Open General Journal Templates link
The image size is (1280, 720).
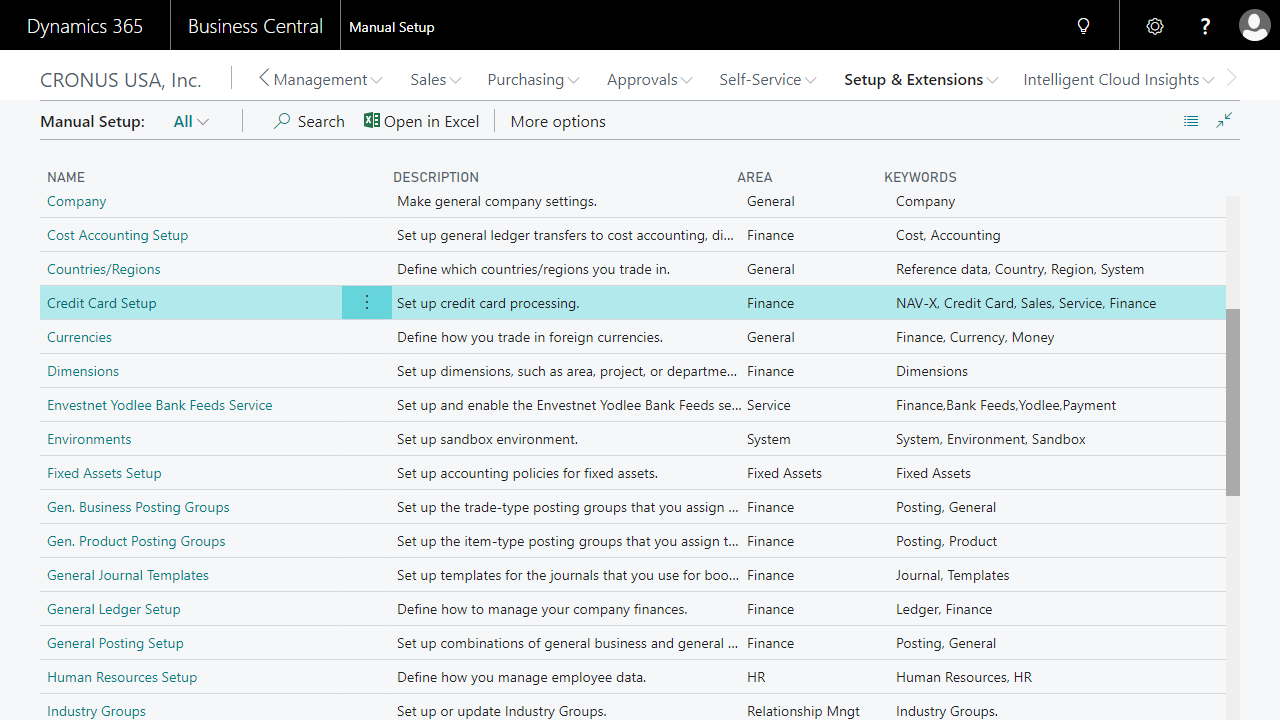tap(128, 575)
